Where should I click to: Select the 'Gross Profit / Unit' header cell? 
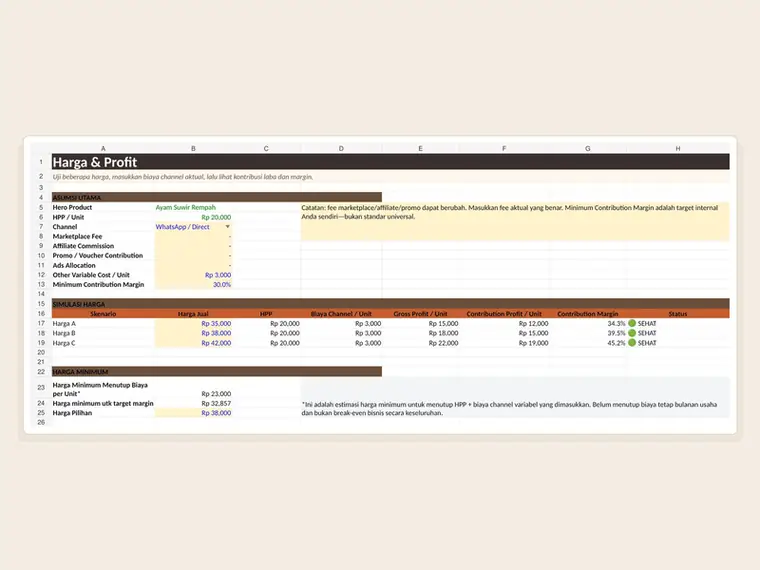click(420, 314)
